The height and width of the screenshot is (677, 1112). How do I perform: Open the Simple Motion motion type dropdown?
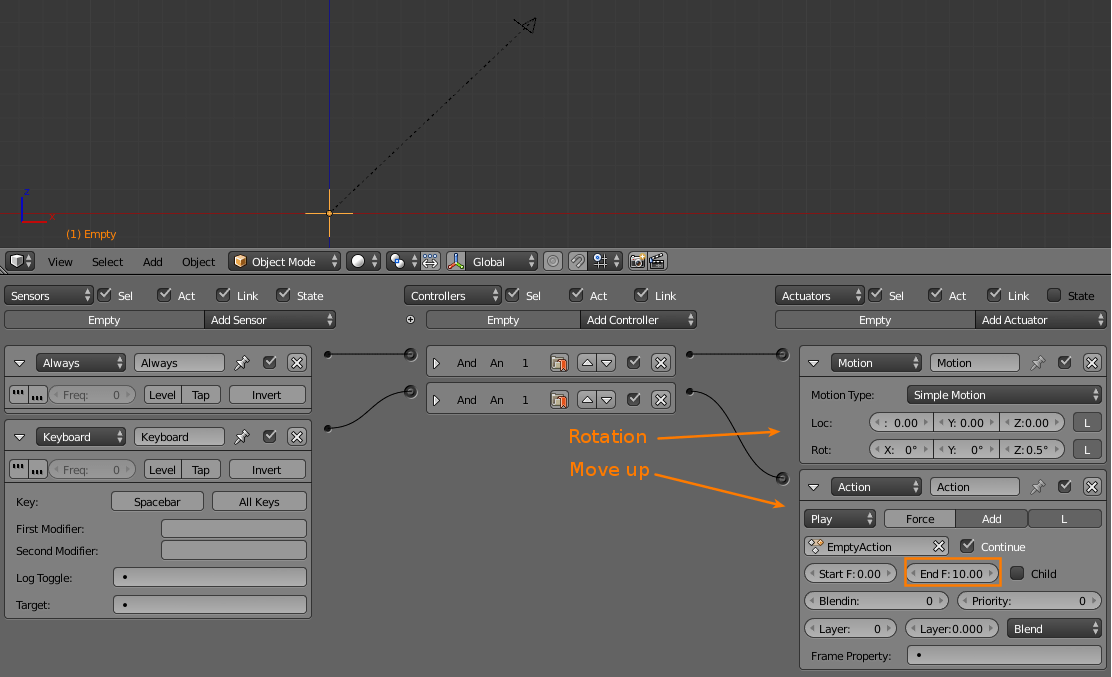coord(1003,394)
